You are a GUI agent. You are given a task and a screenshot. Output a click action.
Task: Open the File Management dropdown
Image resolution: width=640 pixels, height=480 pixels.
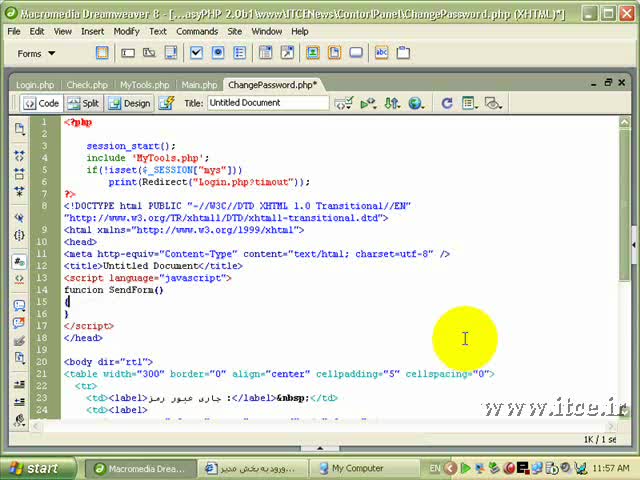(x=392, y=103)
